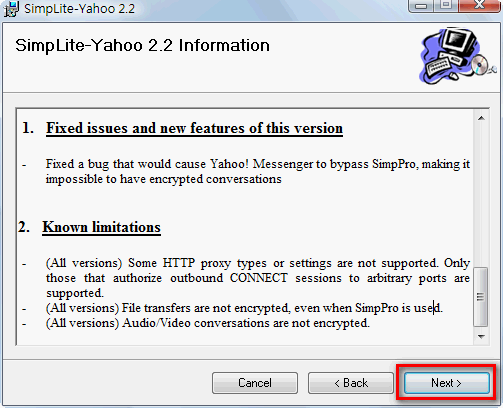Click the Yahoo! Messenger bypass bug text

[x=258, y=171]
